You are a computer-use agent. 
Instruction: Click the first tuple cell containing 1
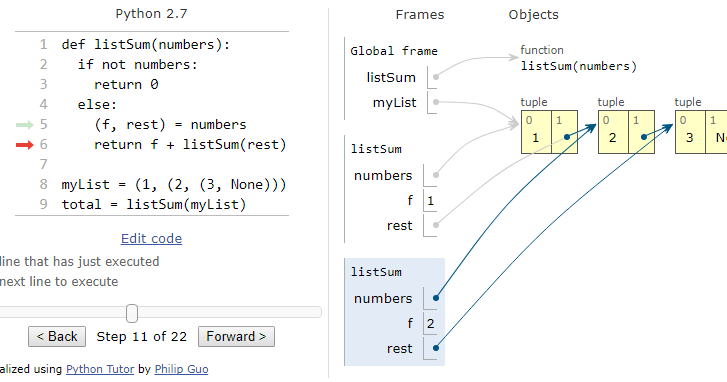pyautogui.click(x=536, y=132)
